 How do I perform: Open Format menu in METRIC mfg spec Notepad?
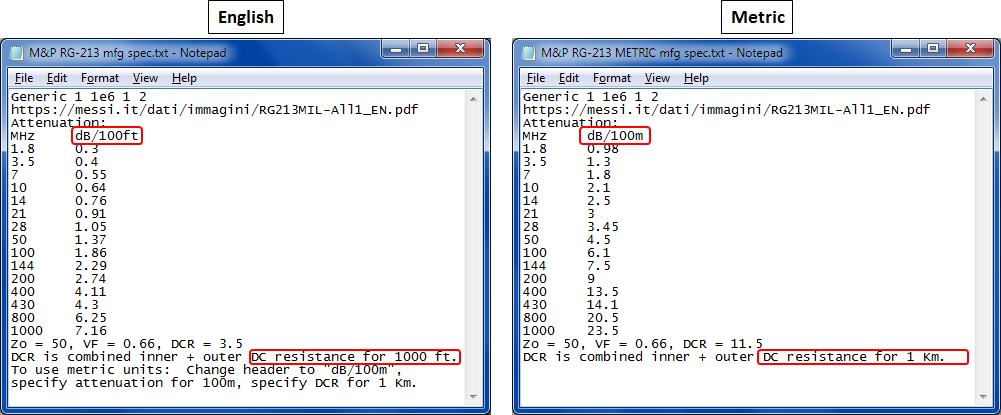pos(612,79)
